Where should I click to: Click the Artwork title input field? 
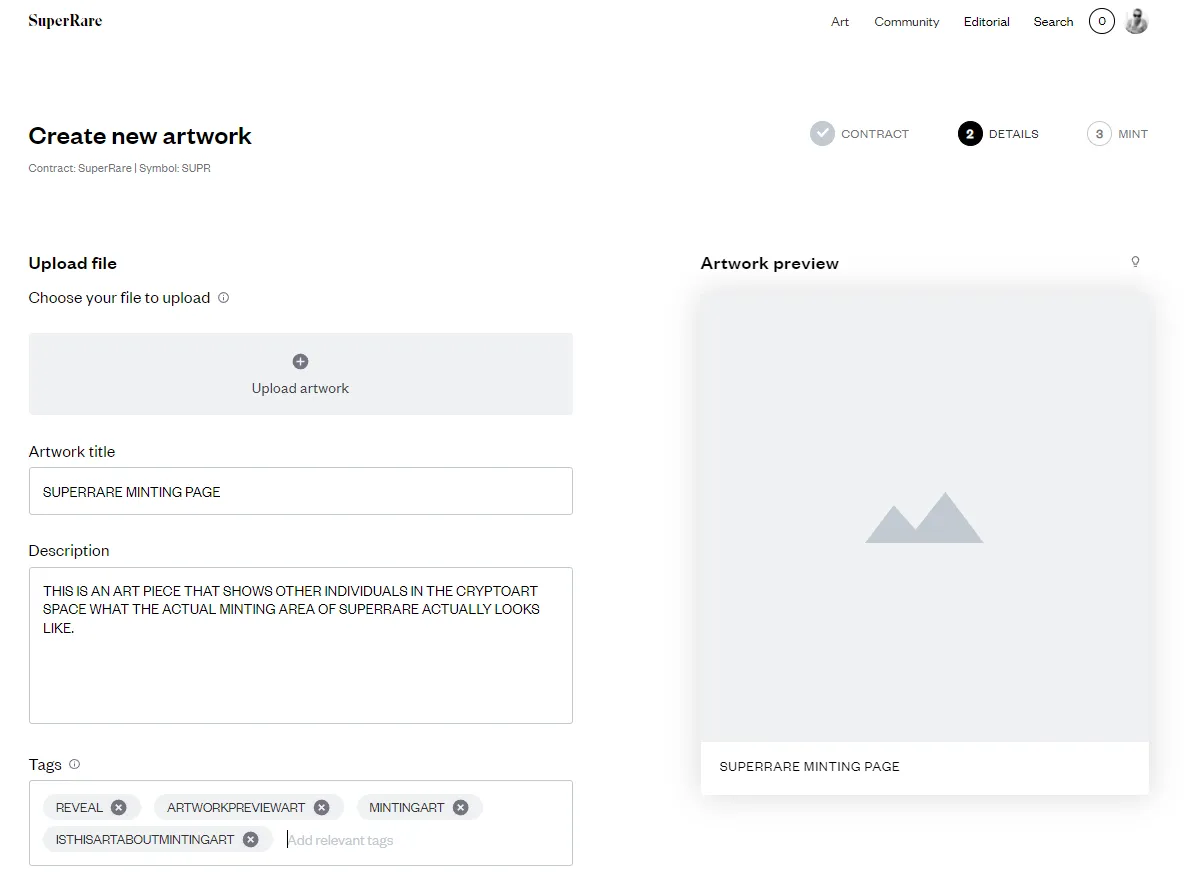click(x=300, y=491)
